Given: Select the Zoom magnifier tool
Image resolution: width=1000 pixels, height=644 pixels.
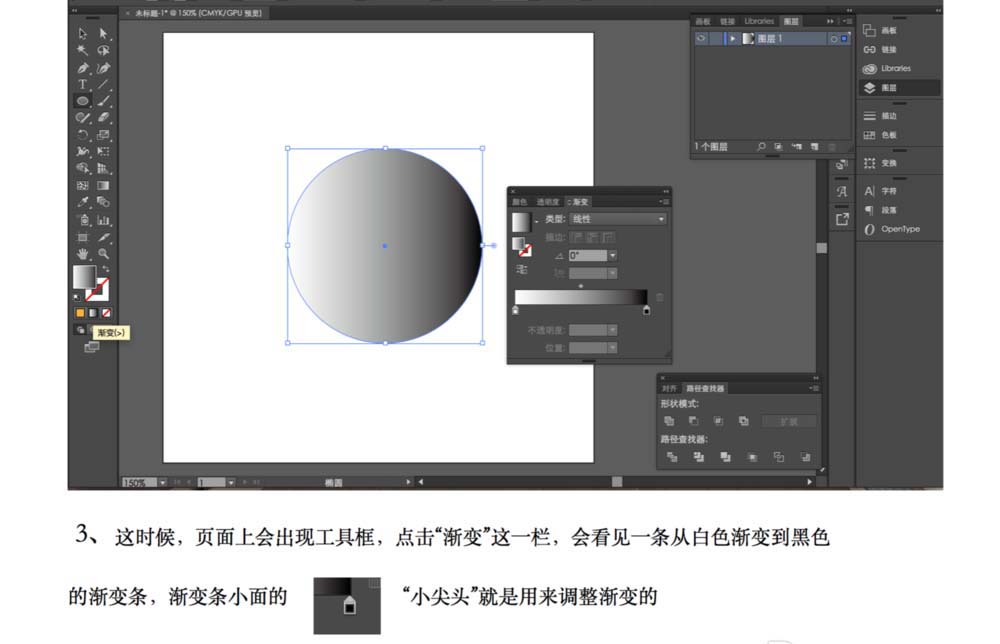Looking at the screenshot, I should click(103, 254).
